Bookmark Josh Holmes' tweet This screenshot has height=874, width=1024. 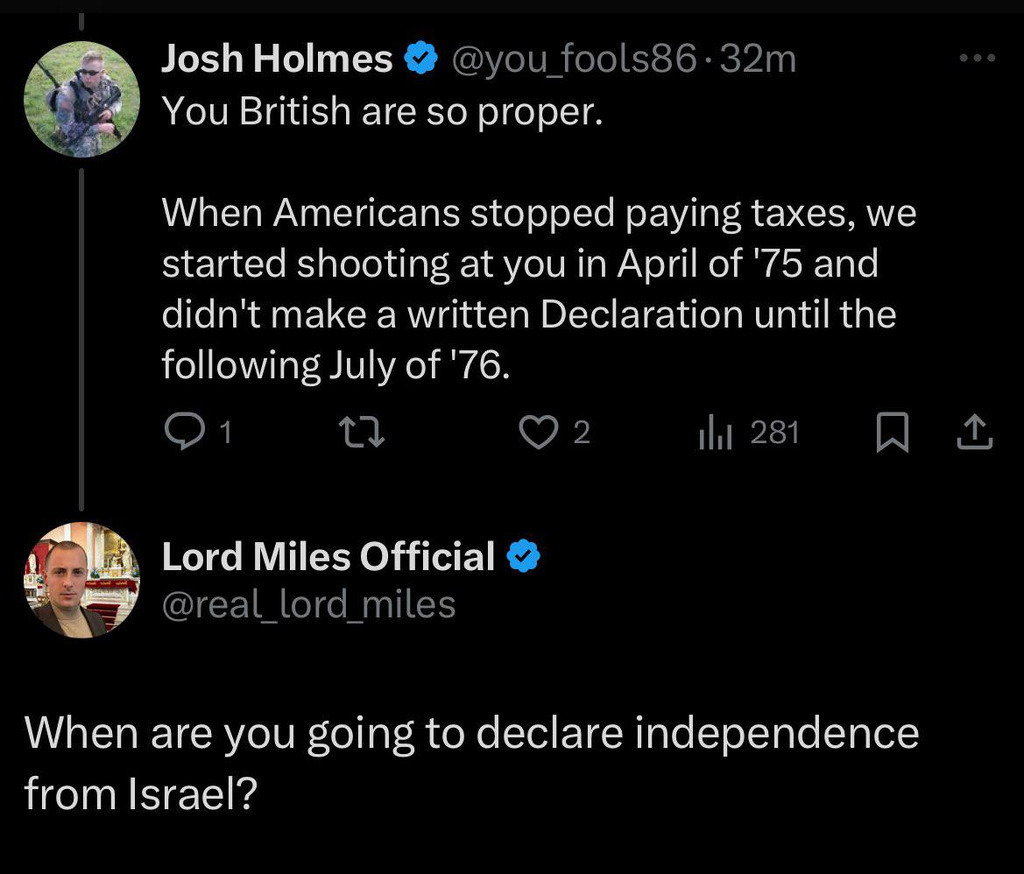[x=890, y=433]
